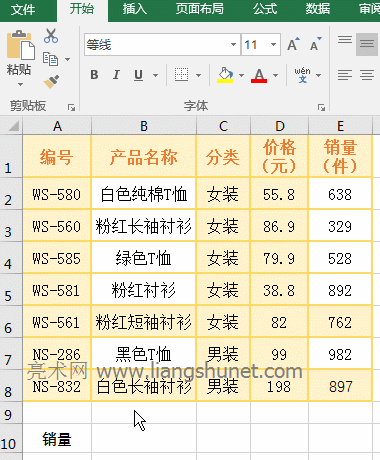Click the center align icon
Image resolution: width=380 pixels, height=460 pixels.
(x=367, y=75)
